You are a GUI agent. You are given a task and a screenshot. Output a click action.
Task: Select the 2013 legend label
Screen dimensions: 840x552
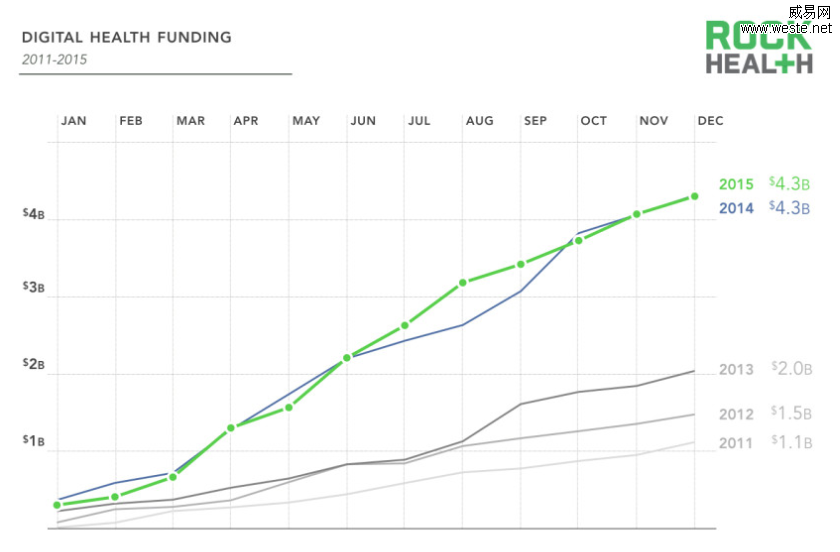pos(736,370)
